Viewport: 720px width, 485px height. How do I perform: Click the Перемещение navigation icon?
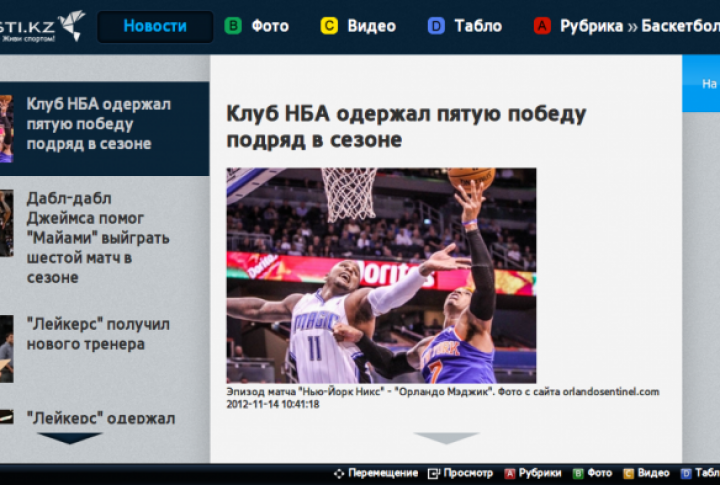pyautogui.click(x=339, y=474)
